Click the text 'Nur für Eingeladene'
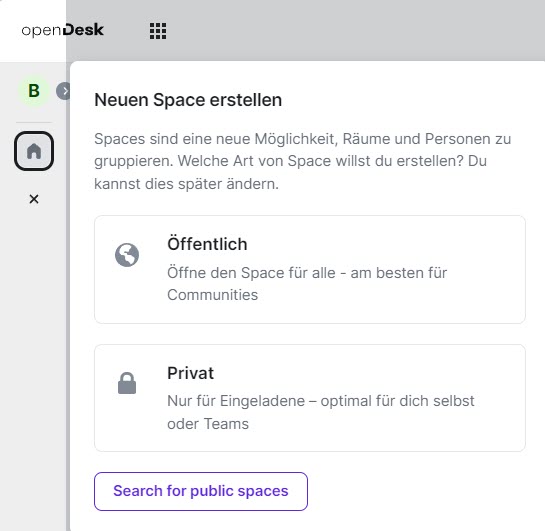Image resolution: width=545 pixels, height=531 pixels. pyautogui.click(x=236, y=401)
